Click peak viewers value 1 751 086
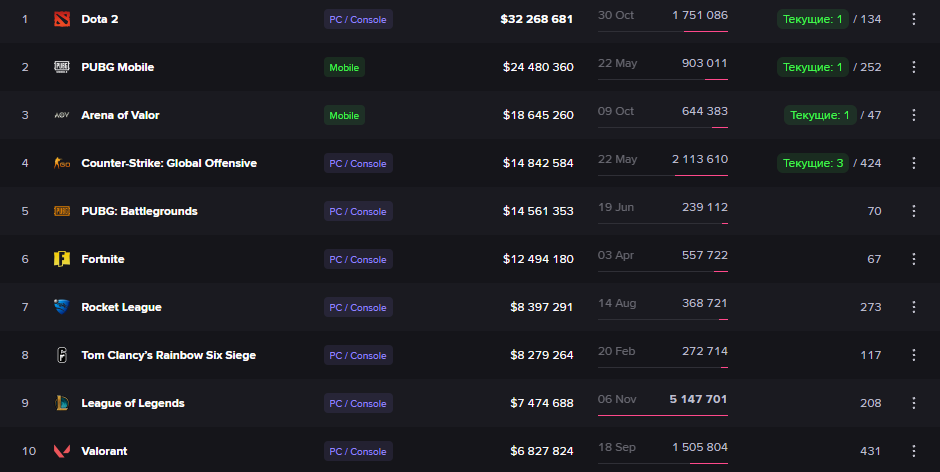940x472 pixels. 700,15
